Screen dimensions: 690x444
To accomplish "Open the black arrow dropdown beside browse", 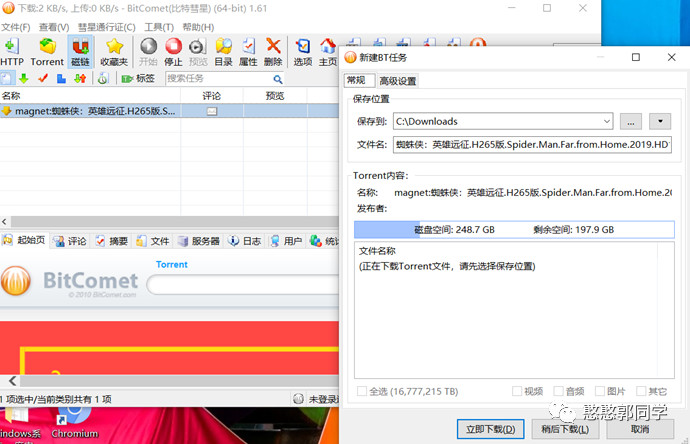I will tap(660, 121).
